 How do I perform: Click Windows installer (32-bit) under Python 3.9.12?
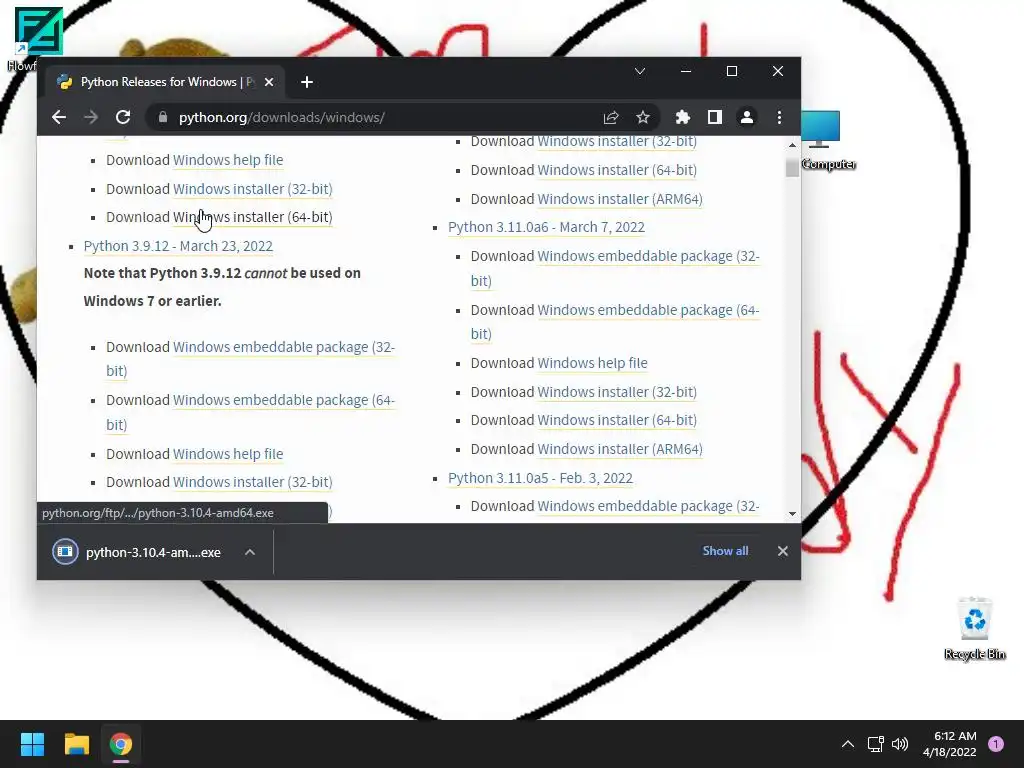coord(253,482)
